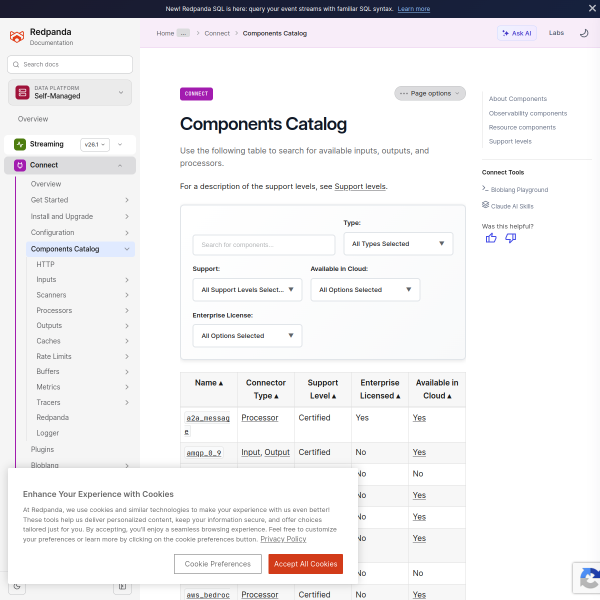Click the thumbs down icon
600x600 pixels.
[510, 238]
